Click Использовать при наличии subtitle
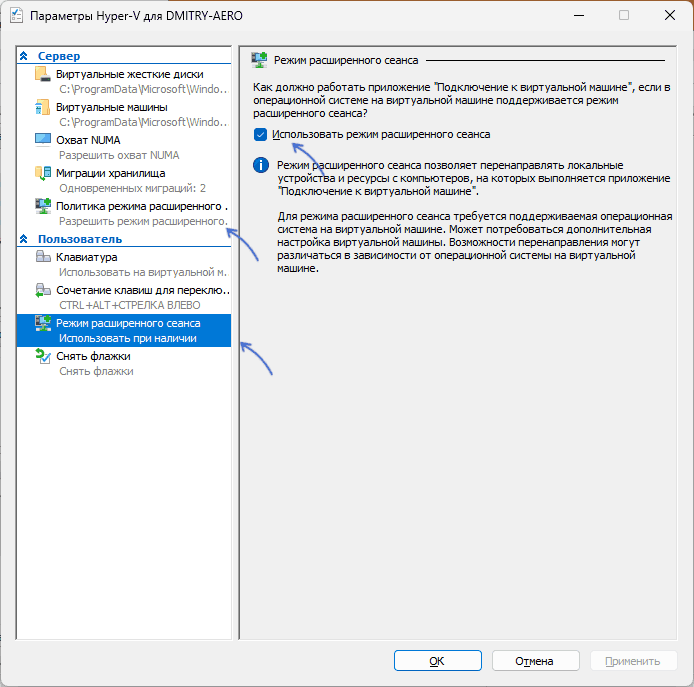694x687 pixels. pos(127,338)
